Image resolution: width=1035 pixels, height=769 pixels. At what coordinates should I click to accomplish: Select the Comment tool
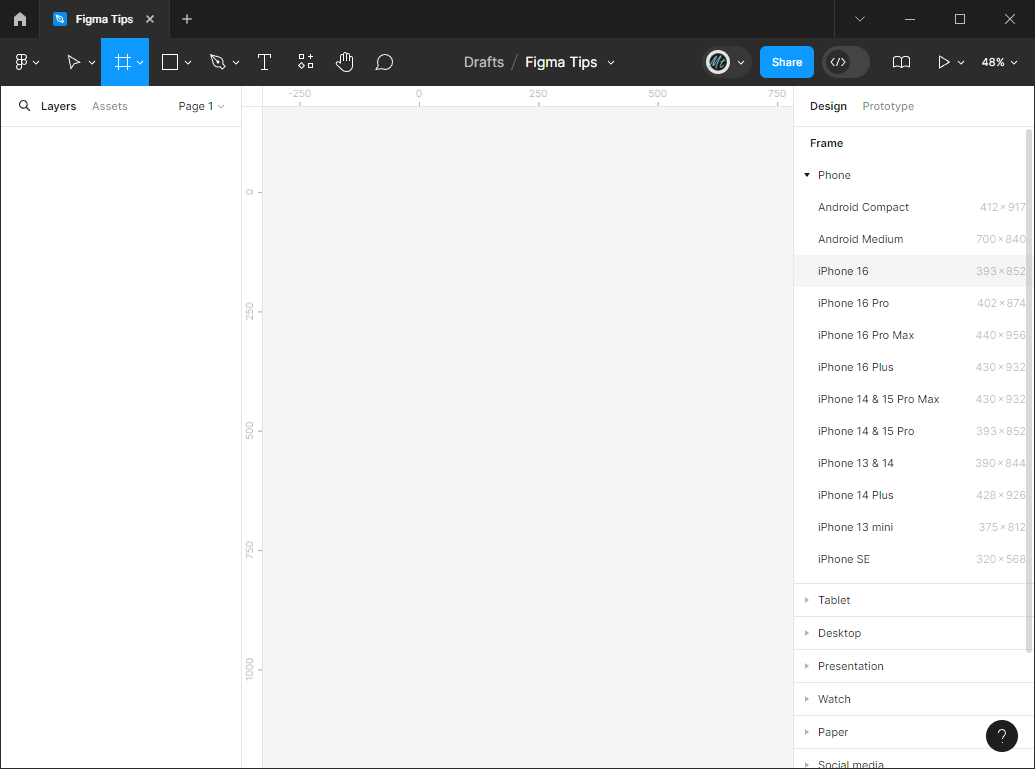[x=384, y=62]
